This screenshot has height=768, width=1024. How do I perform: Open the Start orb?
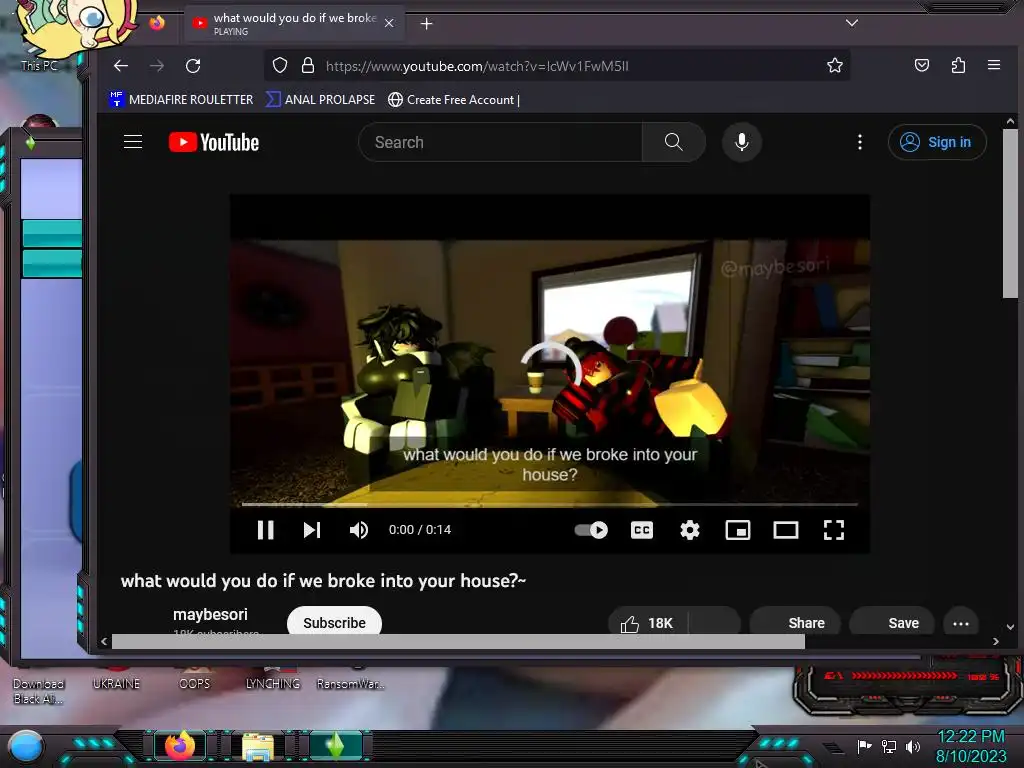(26, 746)
